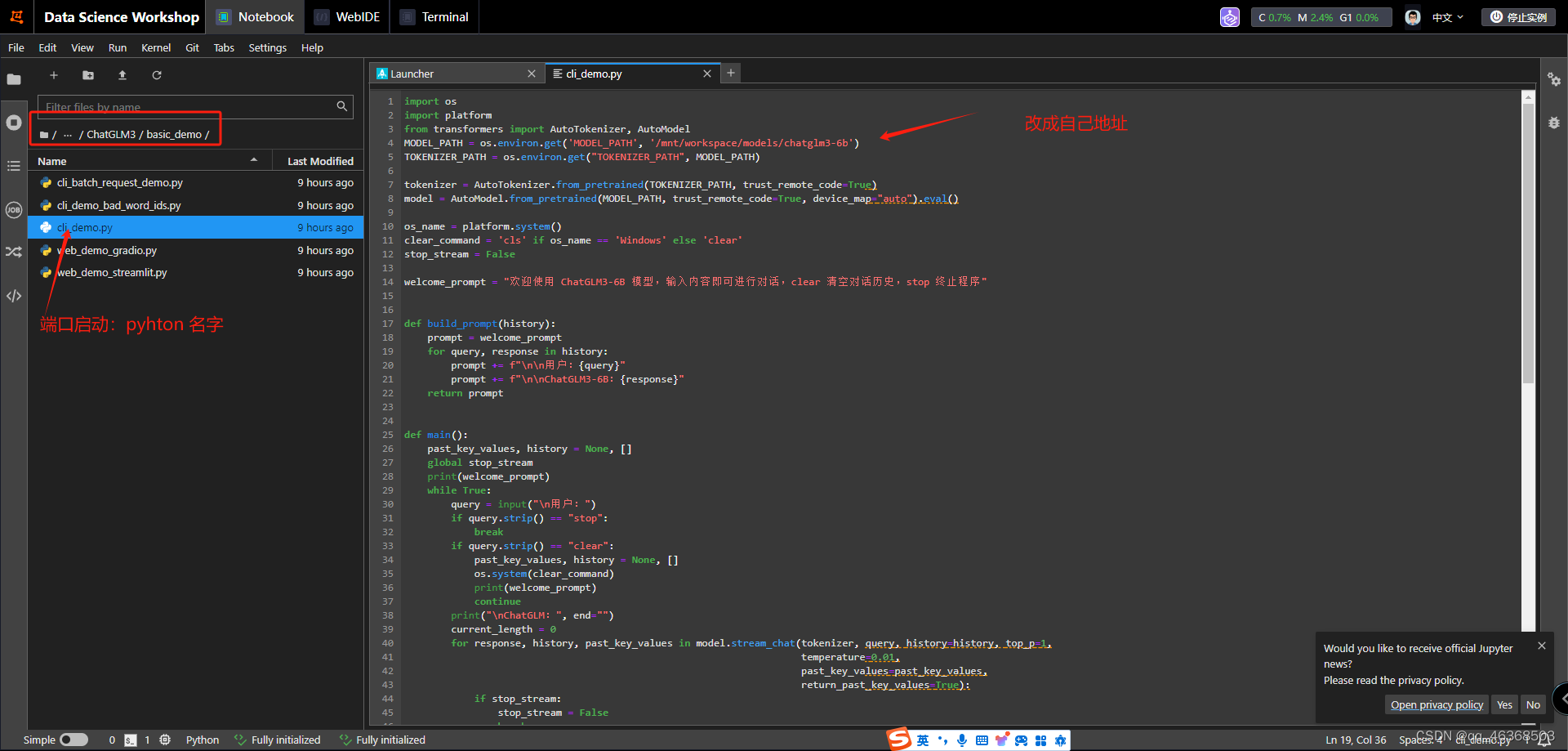The height and width of the screenshot is (751, 1568).
Task: Open the property inspector gear icon
Action: pyautogui.click(x=1553, y=79)
